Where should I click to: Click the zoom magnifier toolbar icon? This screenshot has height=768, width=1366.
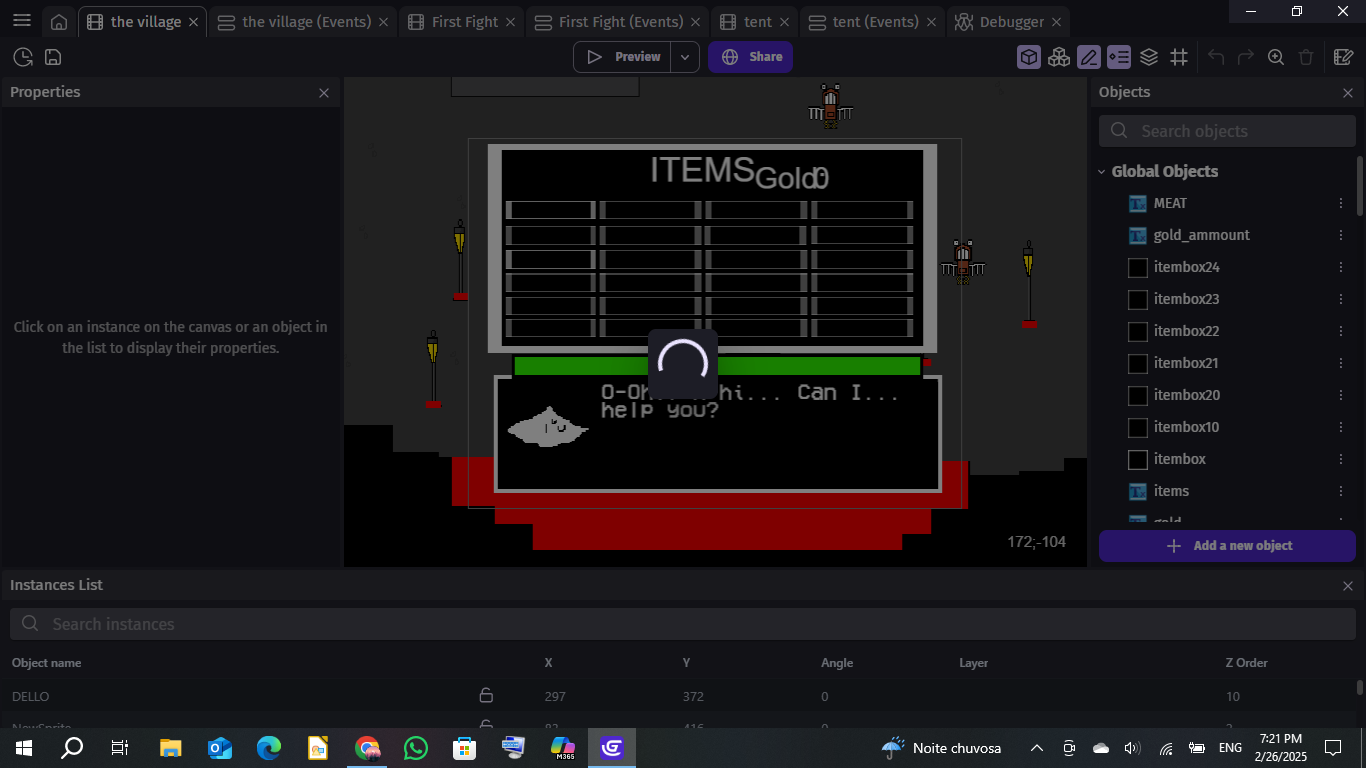(x=1276, y=57)
